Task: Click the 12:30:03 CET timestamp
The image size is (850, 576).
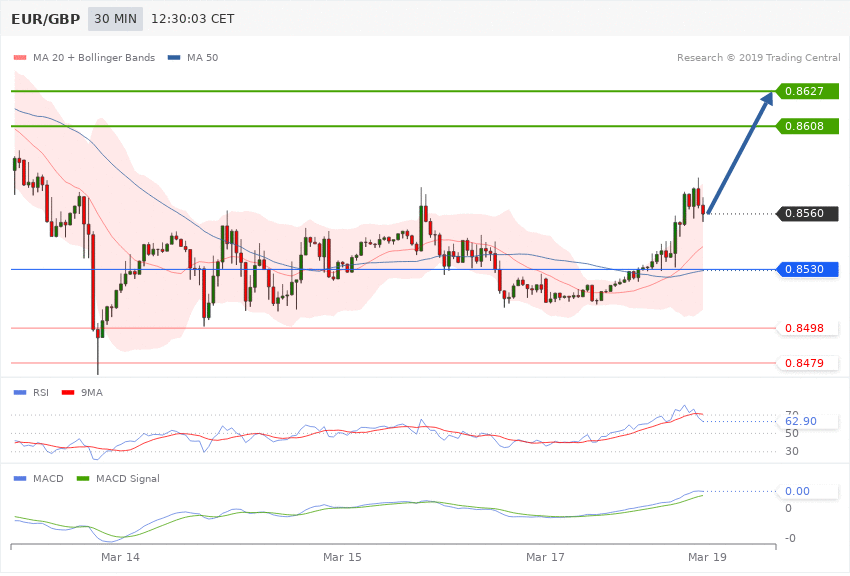Action: 192,19
